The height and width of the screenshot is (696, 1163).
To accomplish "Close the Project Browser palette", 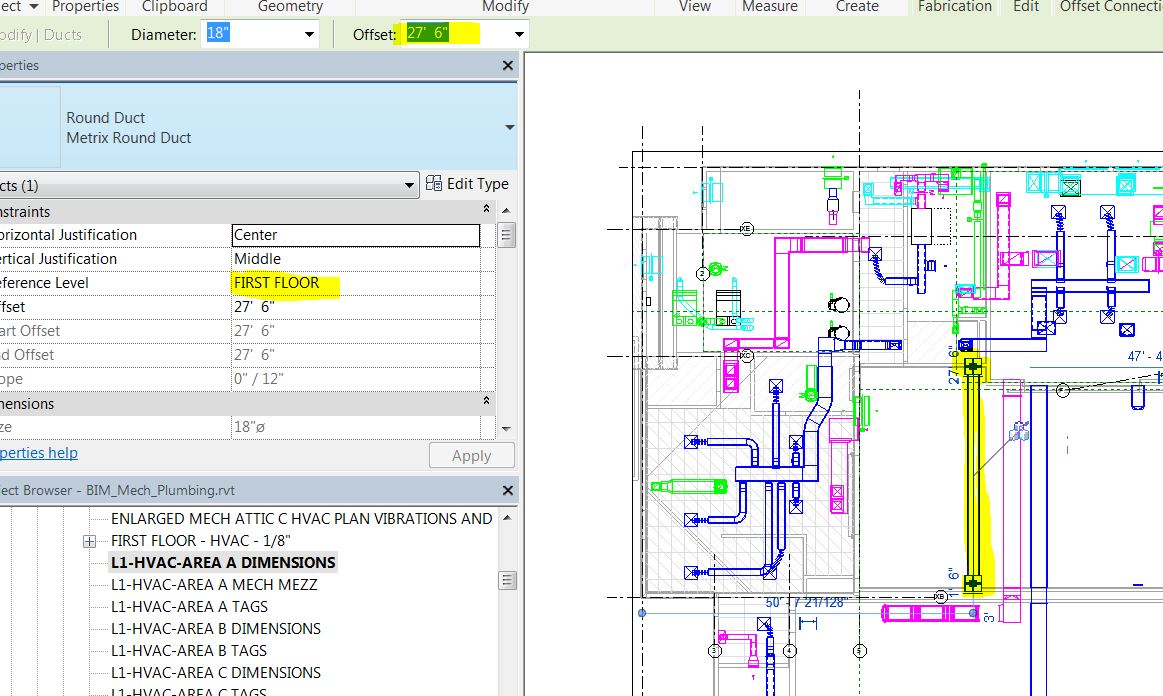I will click(x=508, y=490).
